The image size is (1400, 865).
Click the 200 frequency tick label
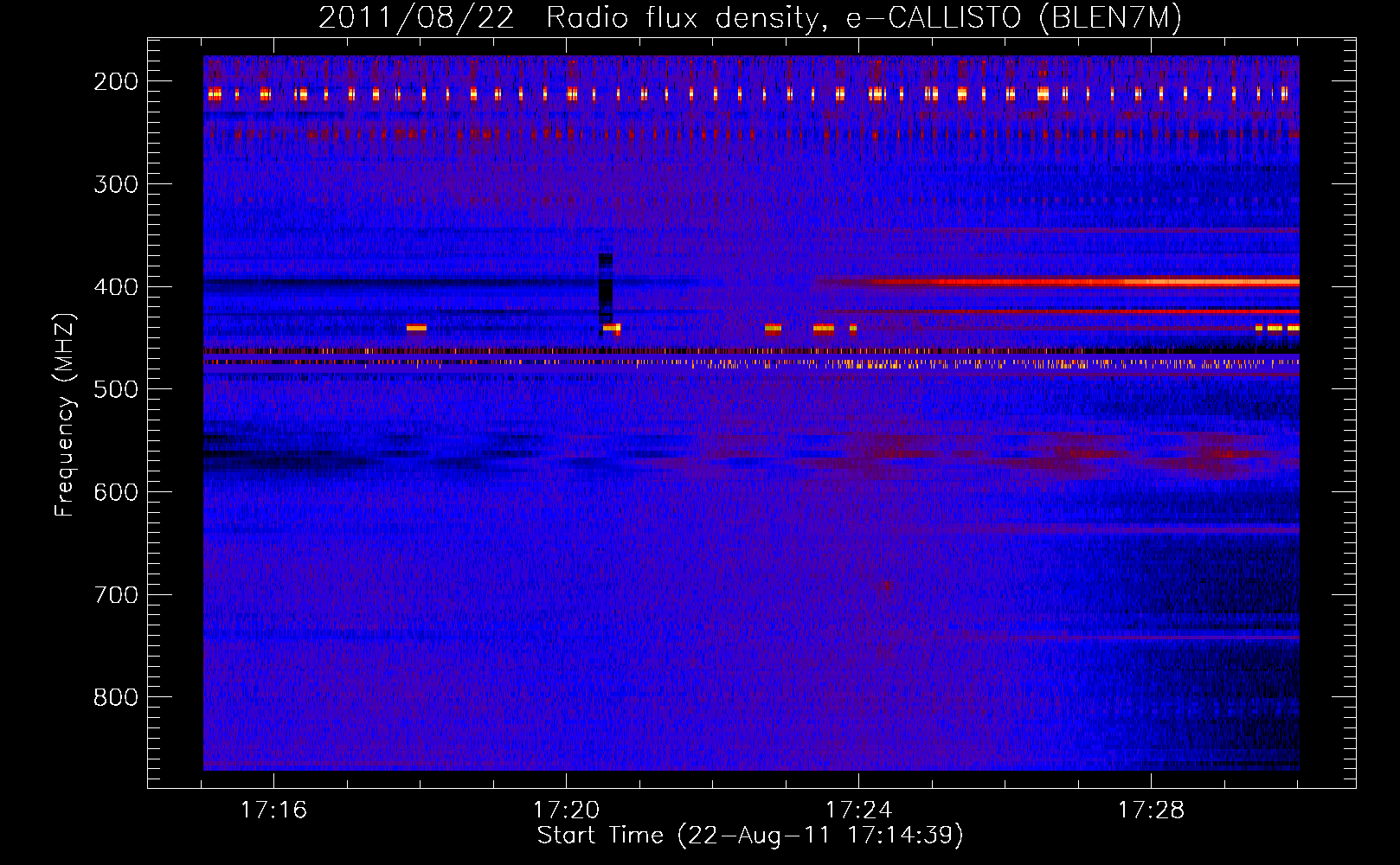(x=116, y=81)
